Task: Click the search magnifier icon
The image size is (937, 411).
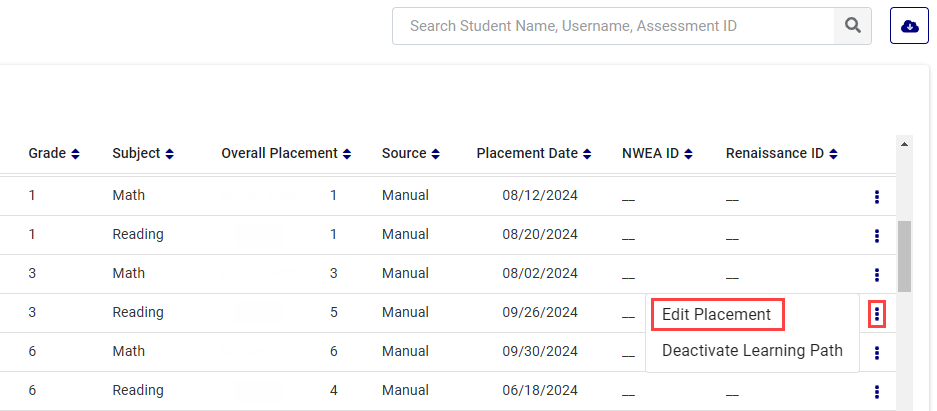Action: click(x=852, y=26)
